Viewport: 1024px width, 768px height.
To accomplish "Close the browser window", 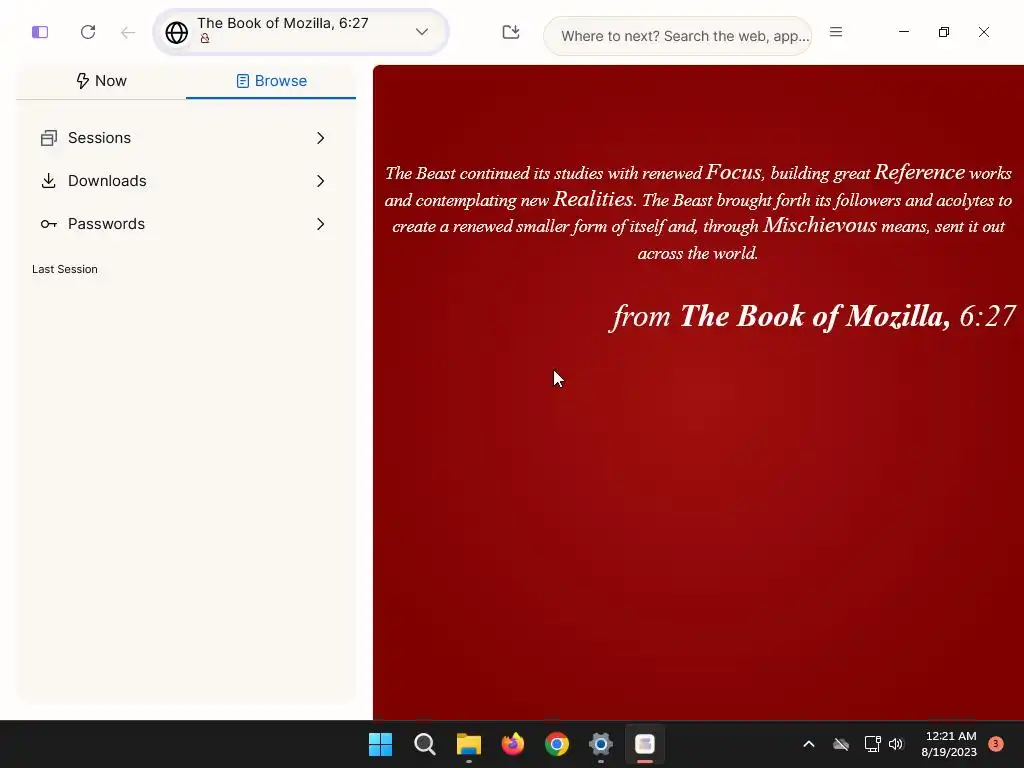I will [x=984, y=32].
